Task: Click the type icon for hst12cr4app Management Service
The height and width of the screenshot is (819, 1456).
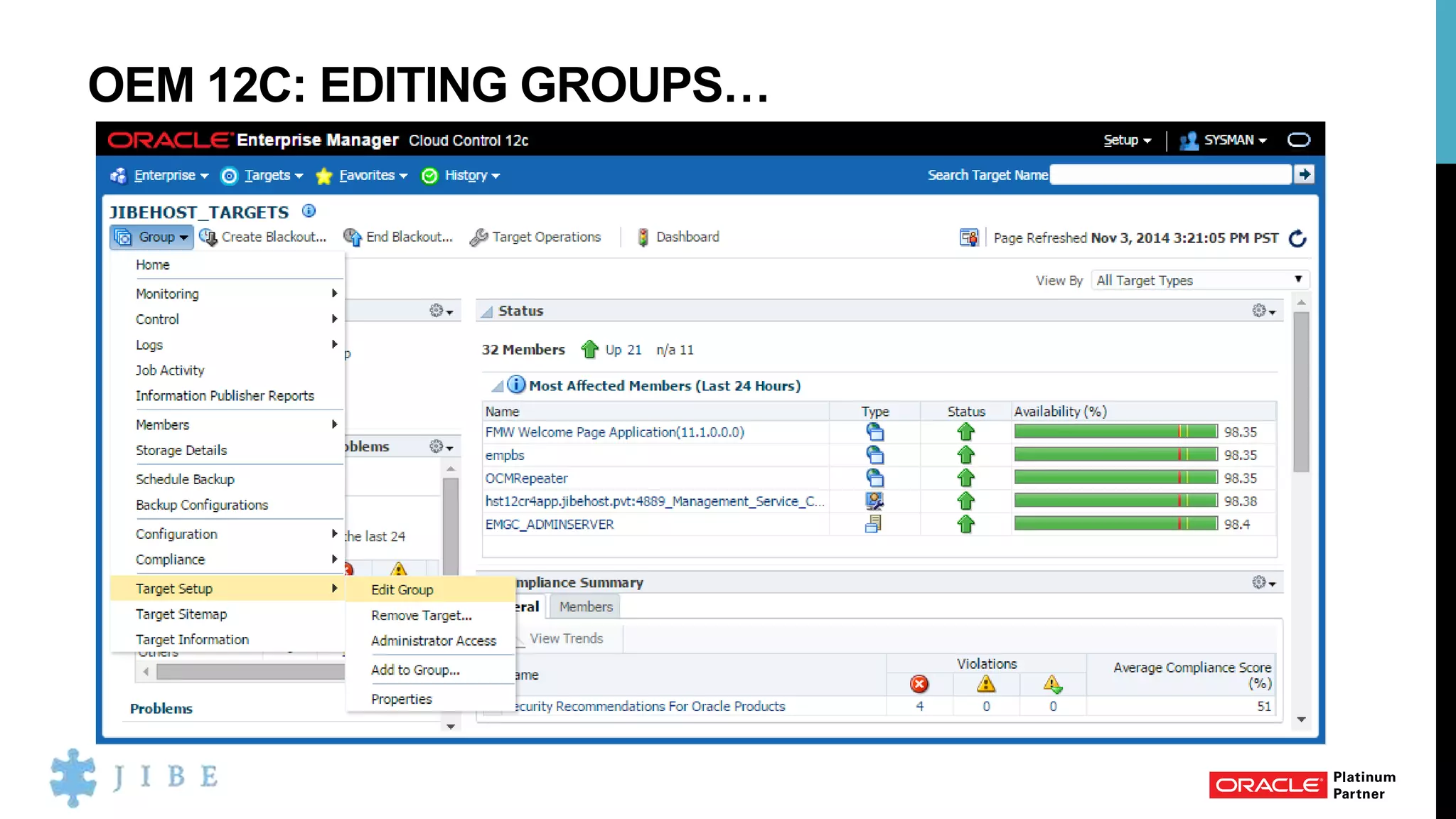Action: 874,500
